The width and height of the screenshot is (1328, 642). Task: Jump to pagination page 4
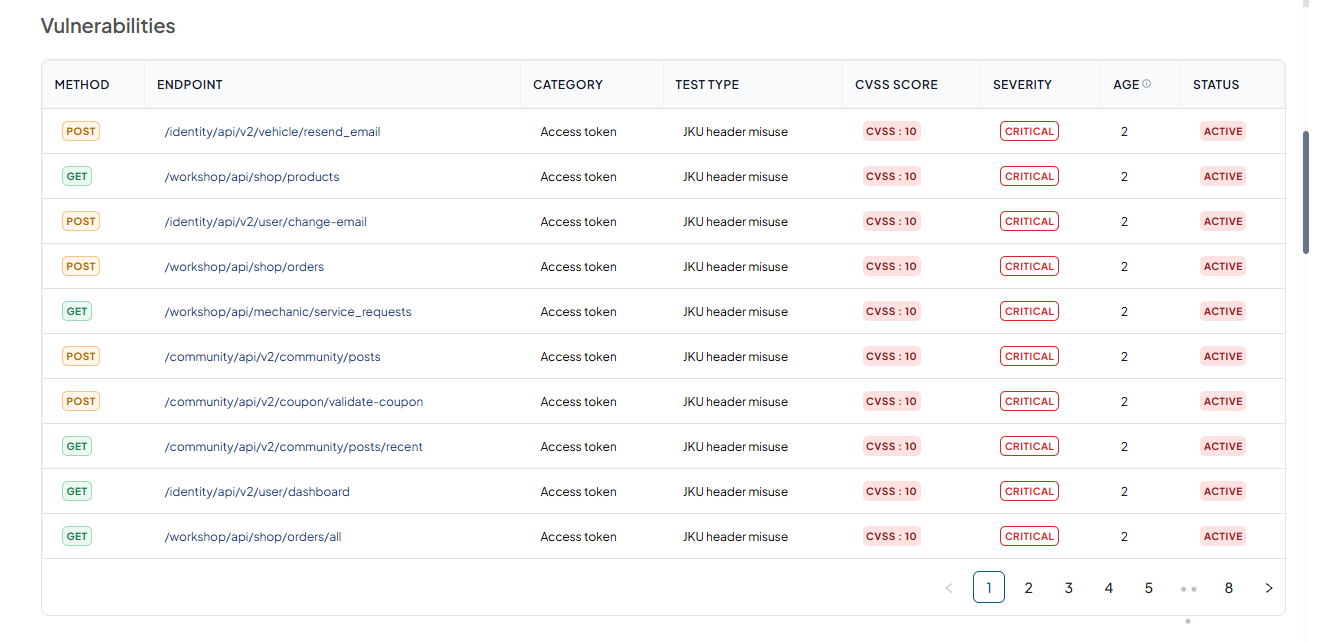[x=1109, y=588]
